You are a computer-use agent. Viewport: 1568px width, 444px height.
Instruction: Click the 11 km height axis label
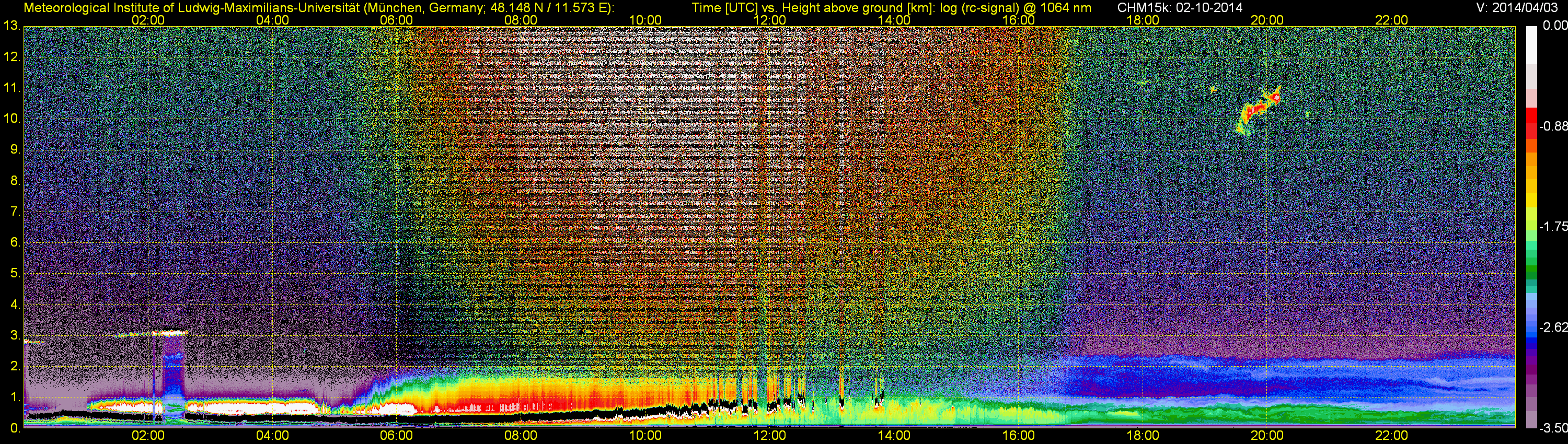coord(11,88)
